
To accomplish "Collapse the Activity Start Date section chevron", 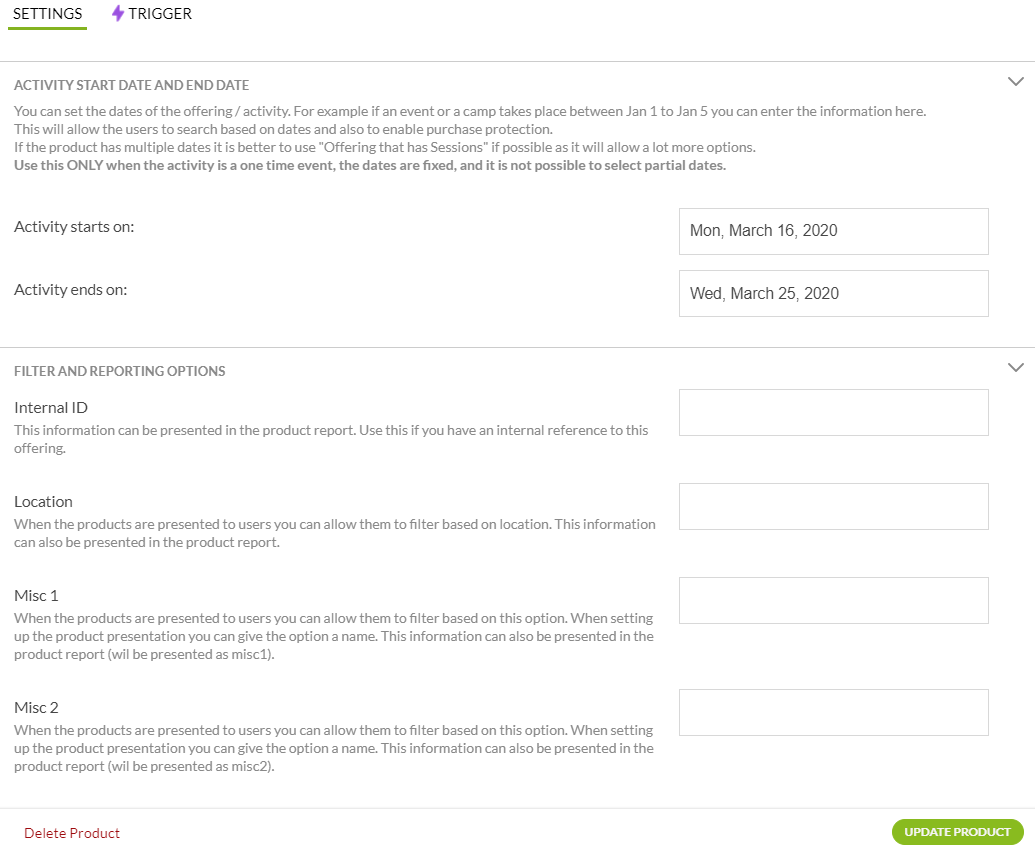I will pos(1015,81).
